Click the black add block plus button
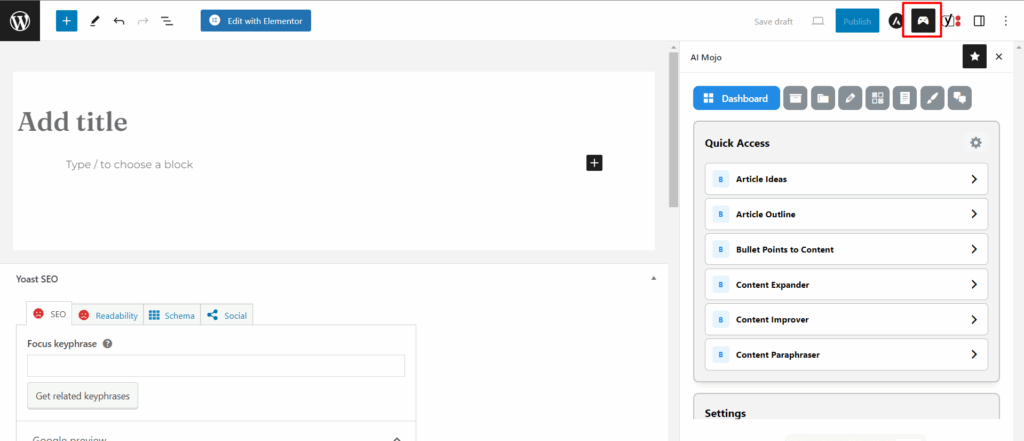Screen dimensions: 1024x441 [x=594, y=163]
